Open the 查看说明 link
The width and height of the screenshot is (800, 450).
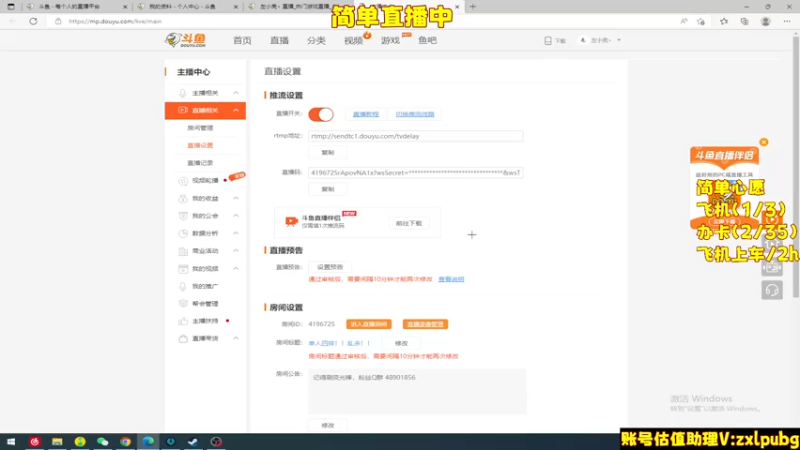tap(451, 280)
